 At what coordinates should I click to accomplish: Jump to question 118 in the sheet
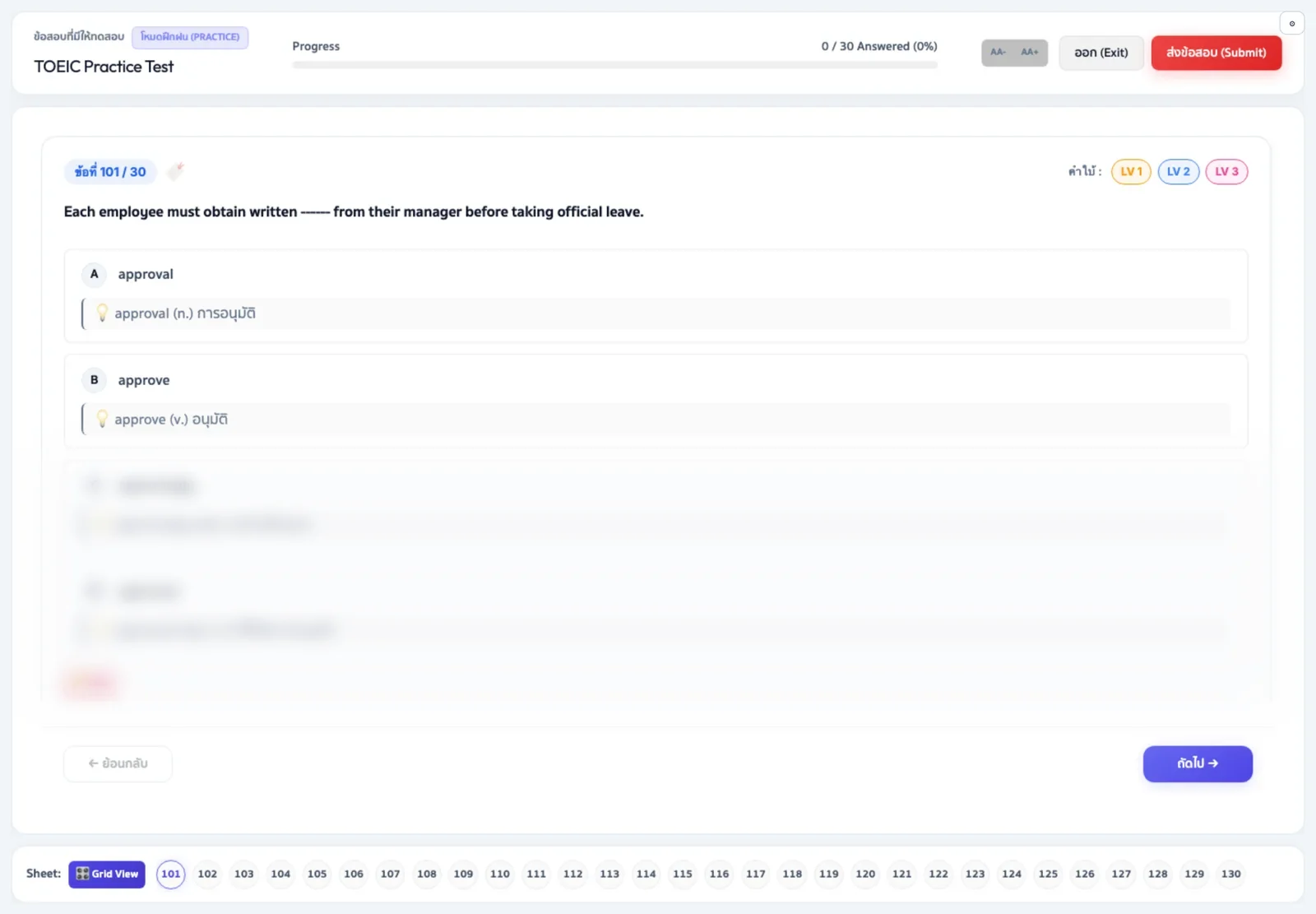coord(792,874)
